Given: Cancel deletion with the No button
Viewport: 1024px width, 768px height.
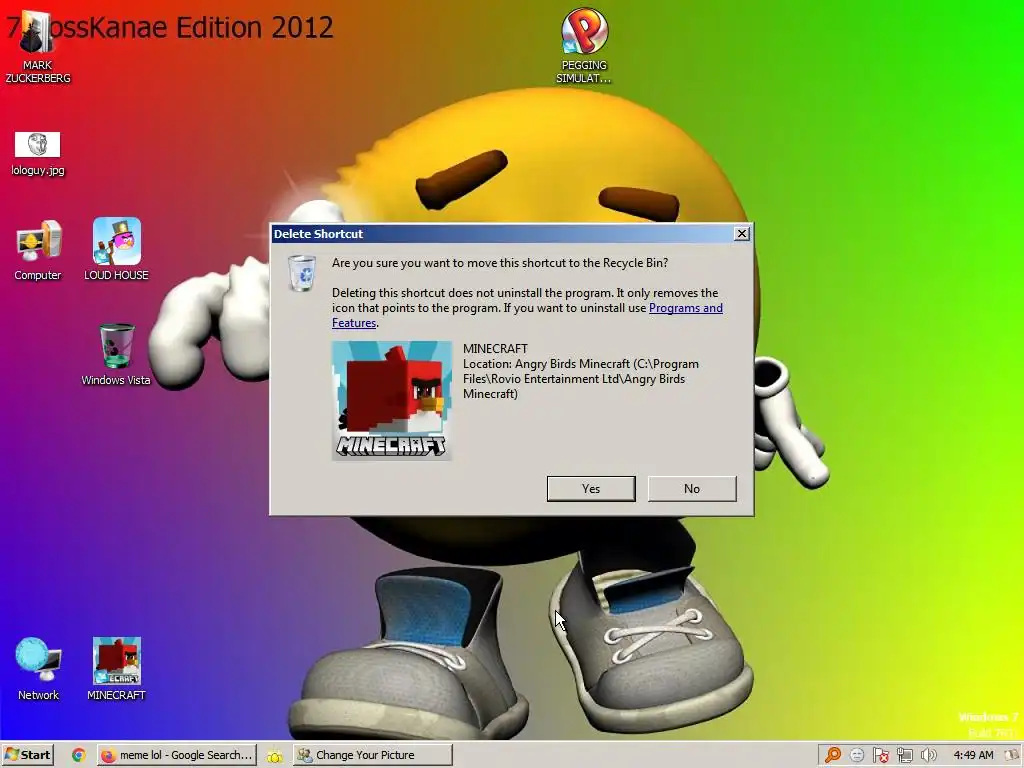Looking at the screenshot, I should tap(692, 488).
